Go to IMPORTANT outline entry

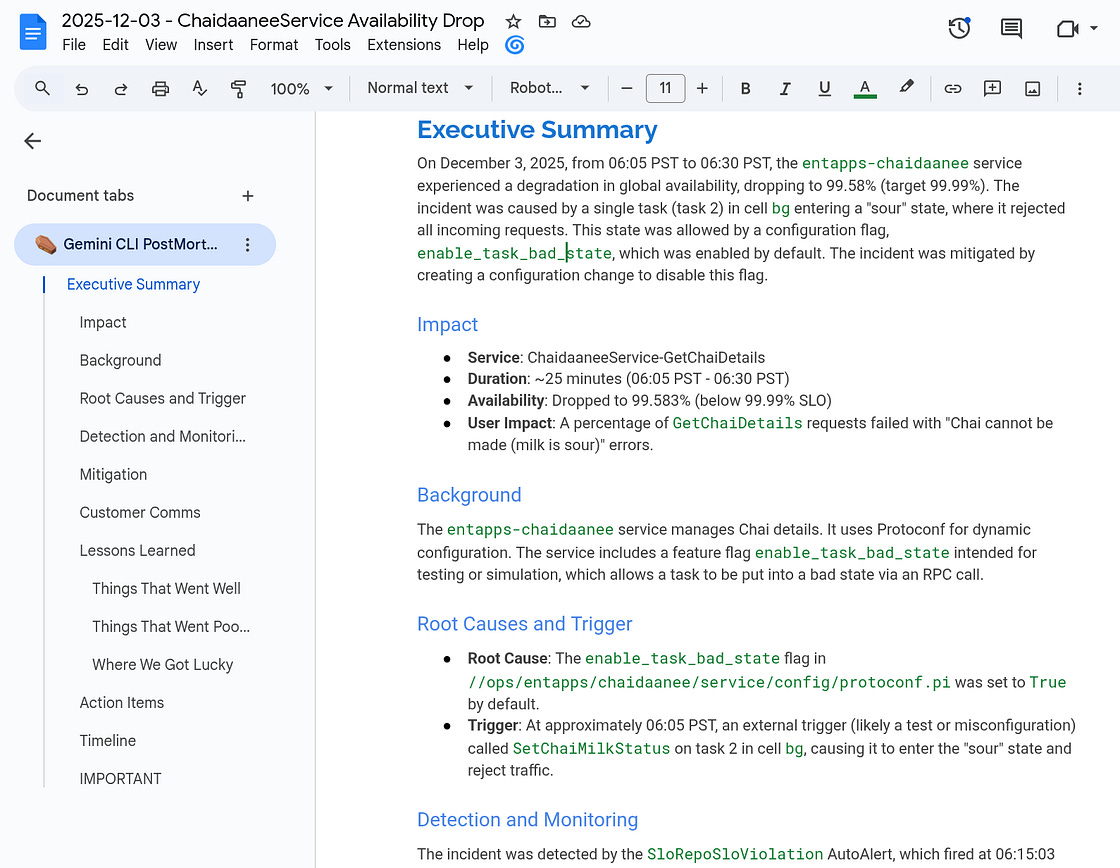(x=120, y=779)
